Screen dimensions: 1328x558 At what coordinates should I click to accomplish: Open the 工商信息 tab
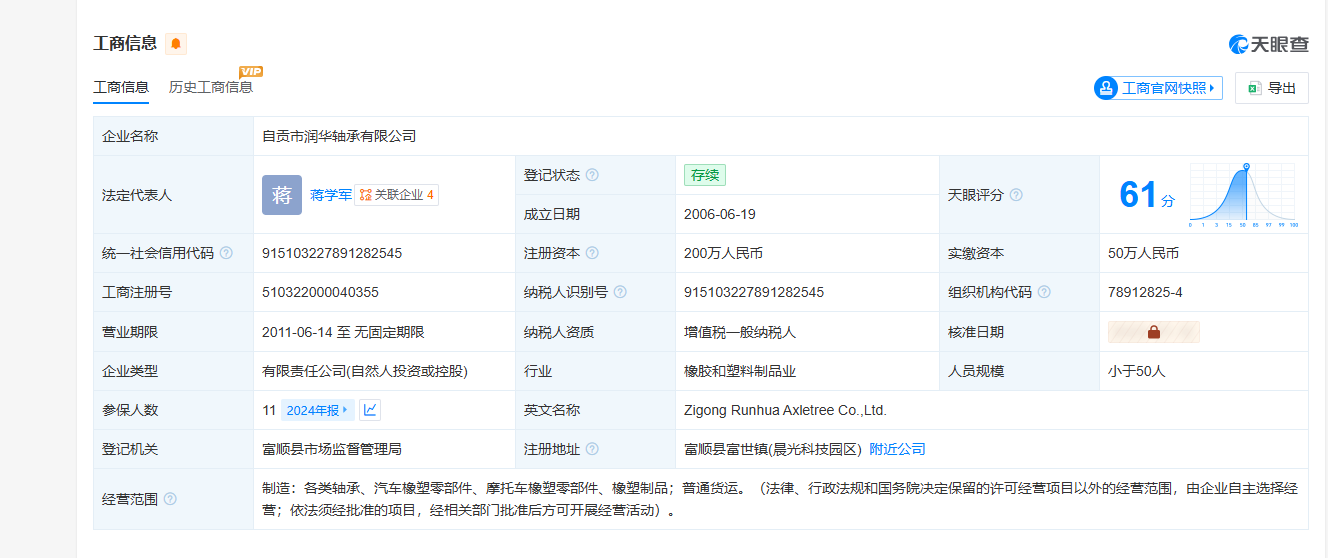coord(121,87)
